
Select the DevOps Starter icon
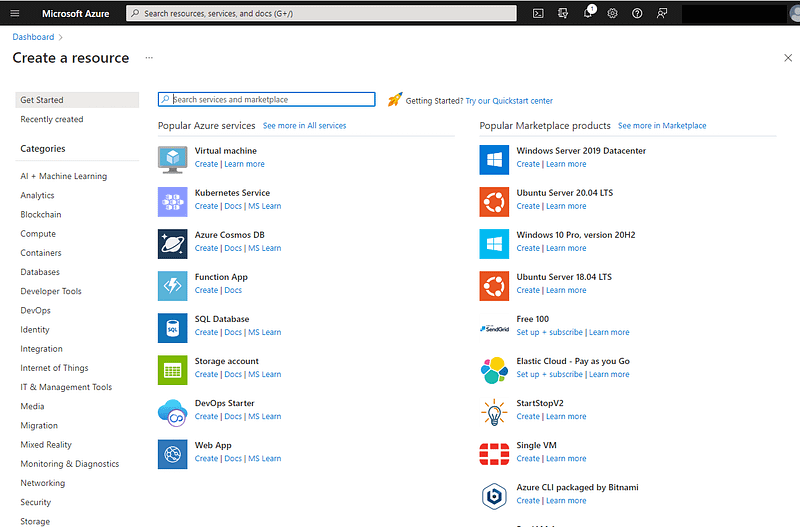(x=172, y=412)
